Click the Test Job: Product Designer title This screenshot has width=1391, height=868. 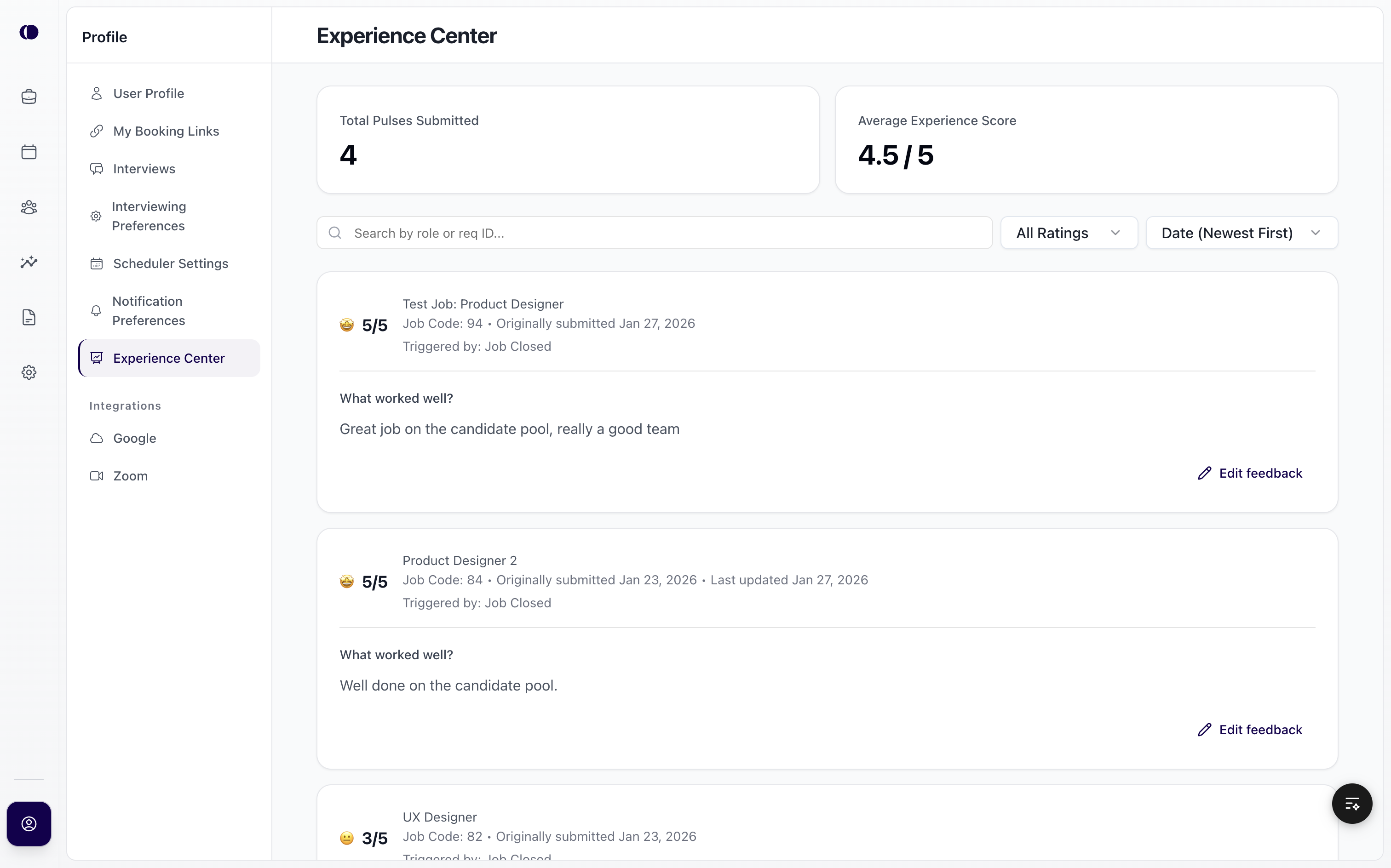483,304
